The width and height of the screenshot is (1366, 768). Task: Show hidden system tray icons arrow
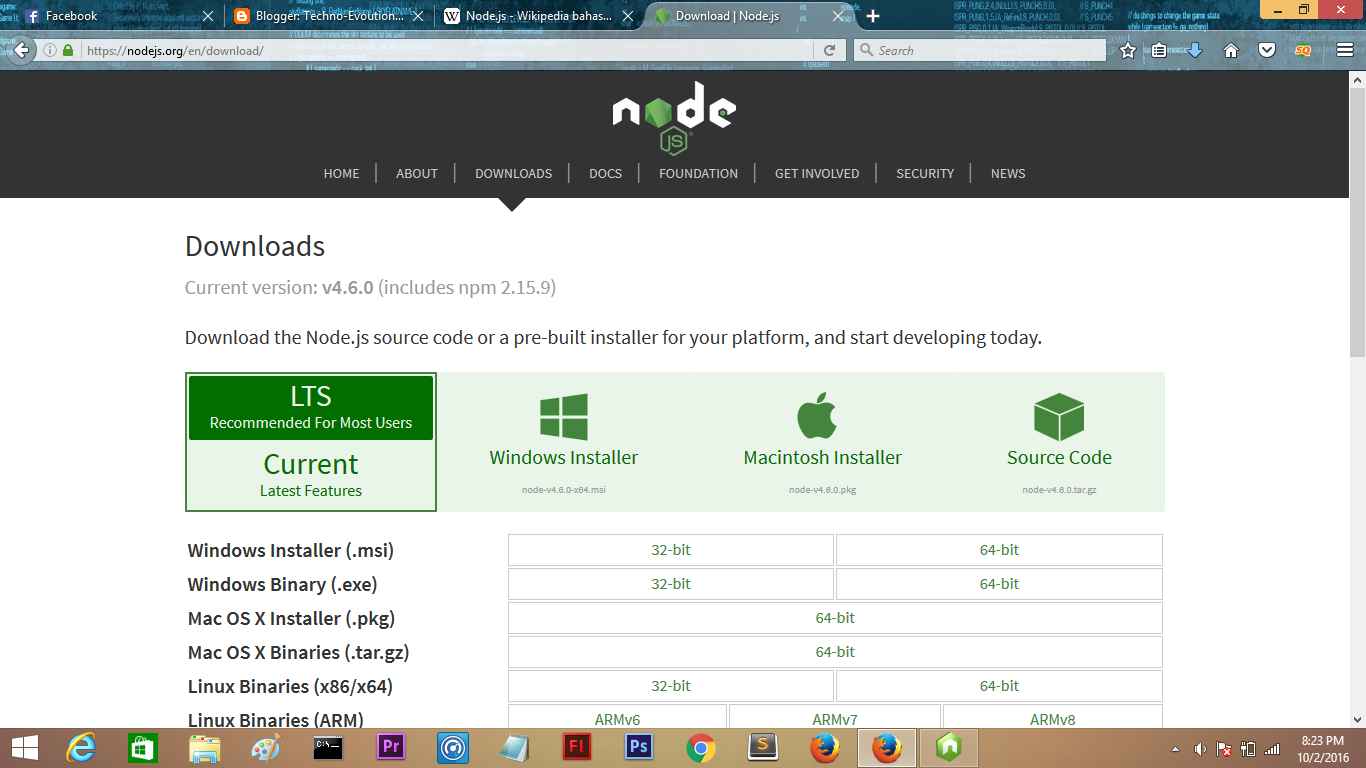tap(1175, 748)
